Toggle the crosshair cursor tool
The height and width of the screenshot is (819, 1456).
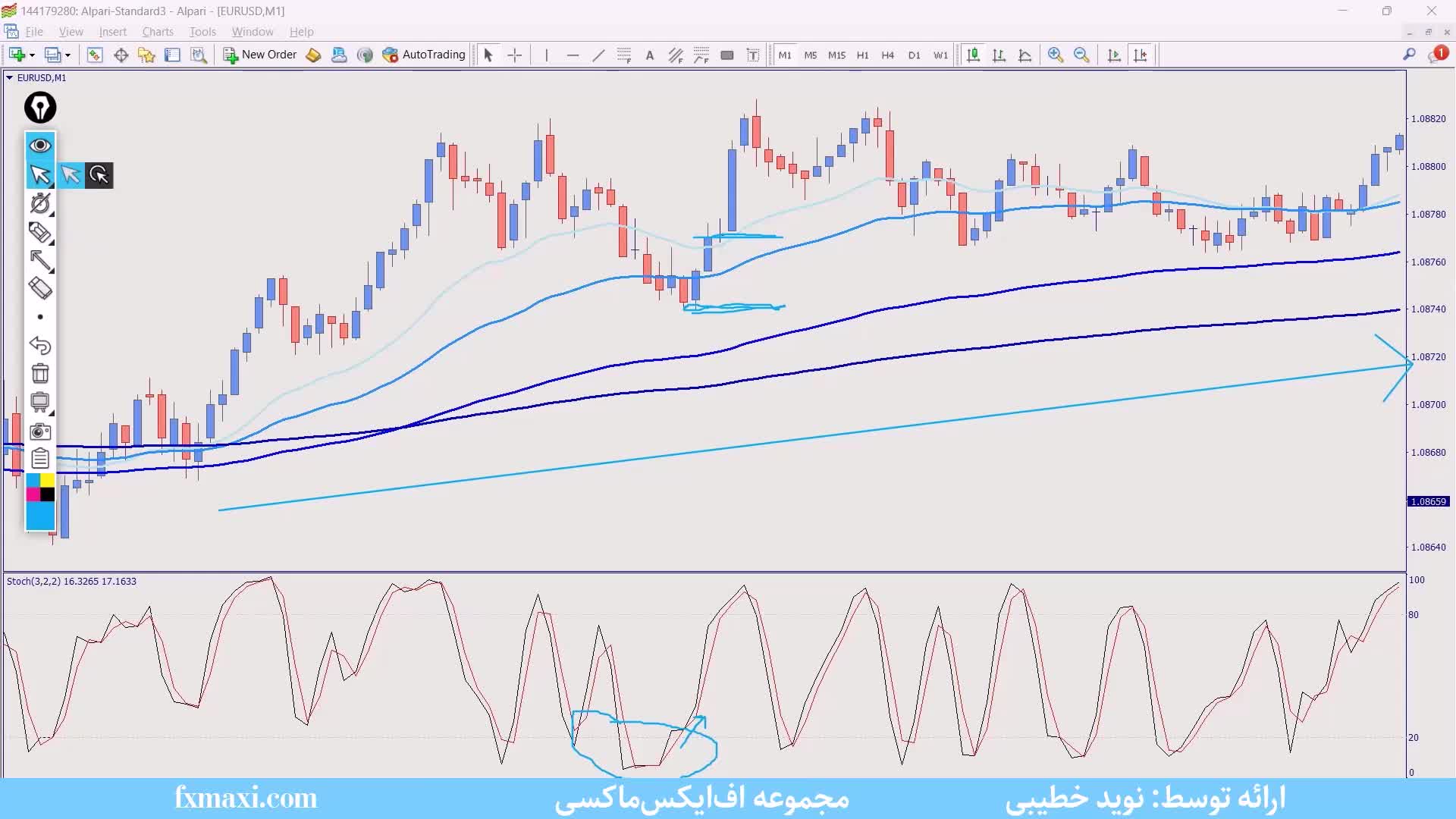(x=515, y=55)
